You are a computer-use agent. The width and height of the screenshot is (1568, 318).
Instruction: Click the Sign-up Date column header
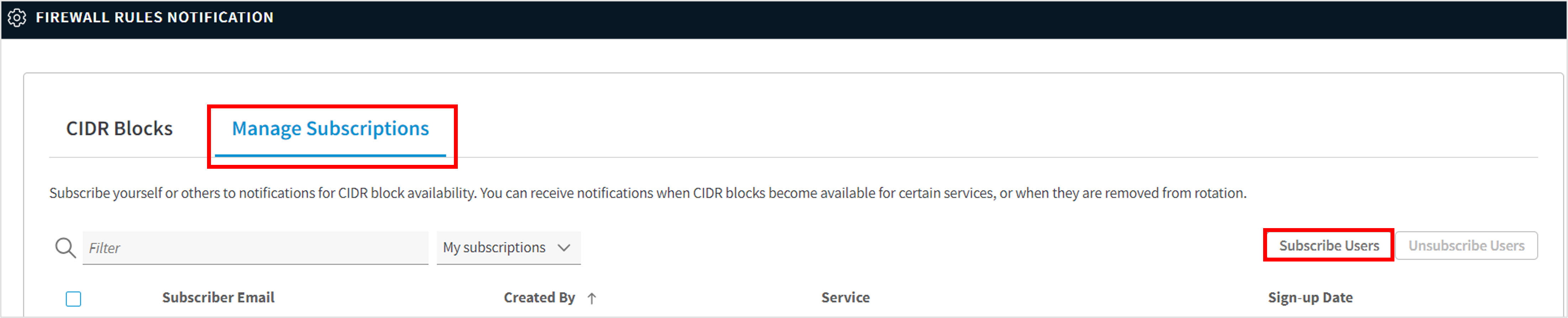point(1310,297)
